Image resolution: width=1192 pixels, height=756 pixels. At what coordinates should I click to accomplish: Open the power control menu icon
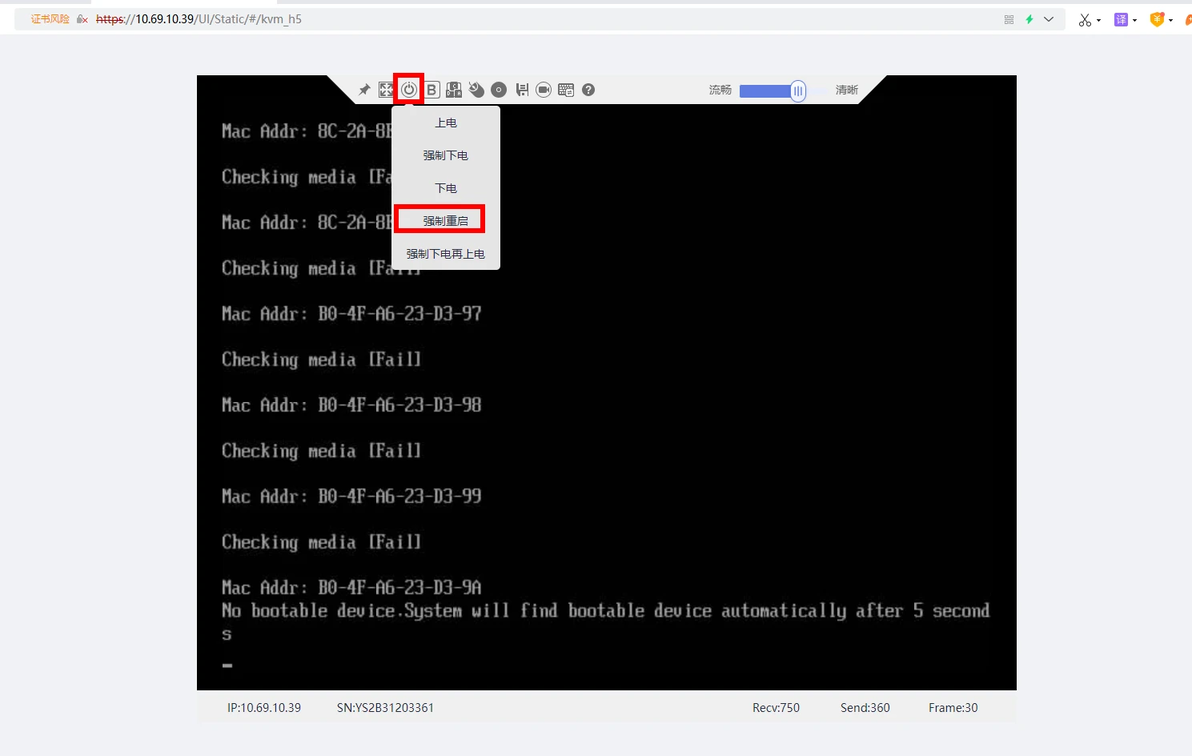409,90
